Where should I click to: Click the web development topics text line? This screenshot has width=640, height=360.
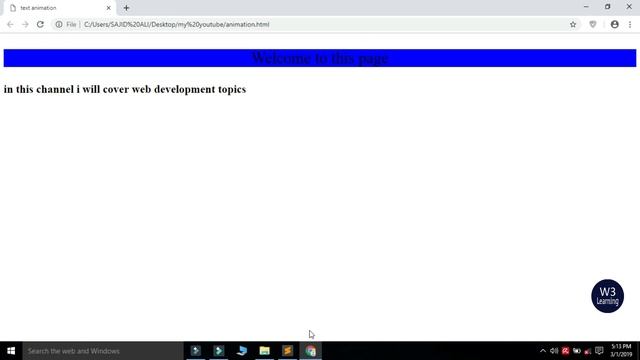coord(125,89)
